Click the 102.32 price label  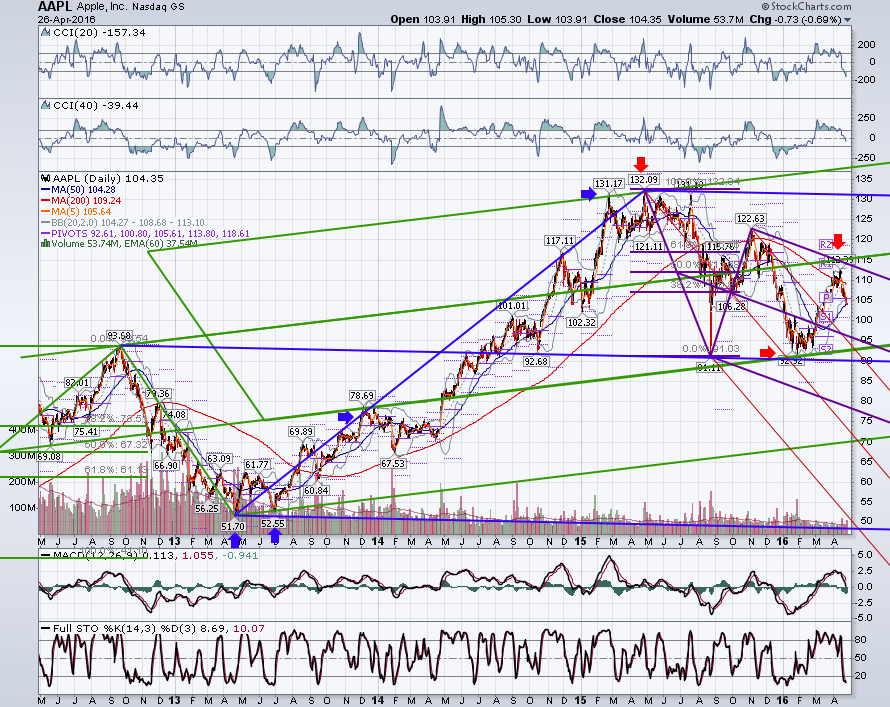(x=581, y=322)
